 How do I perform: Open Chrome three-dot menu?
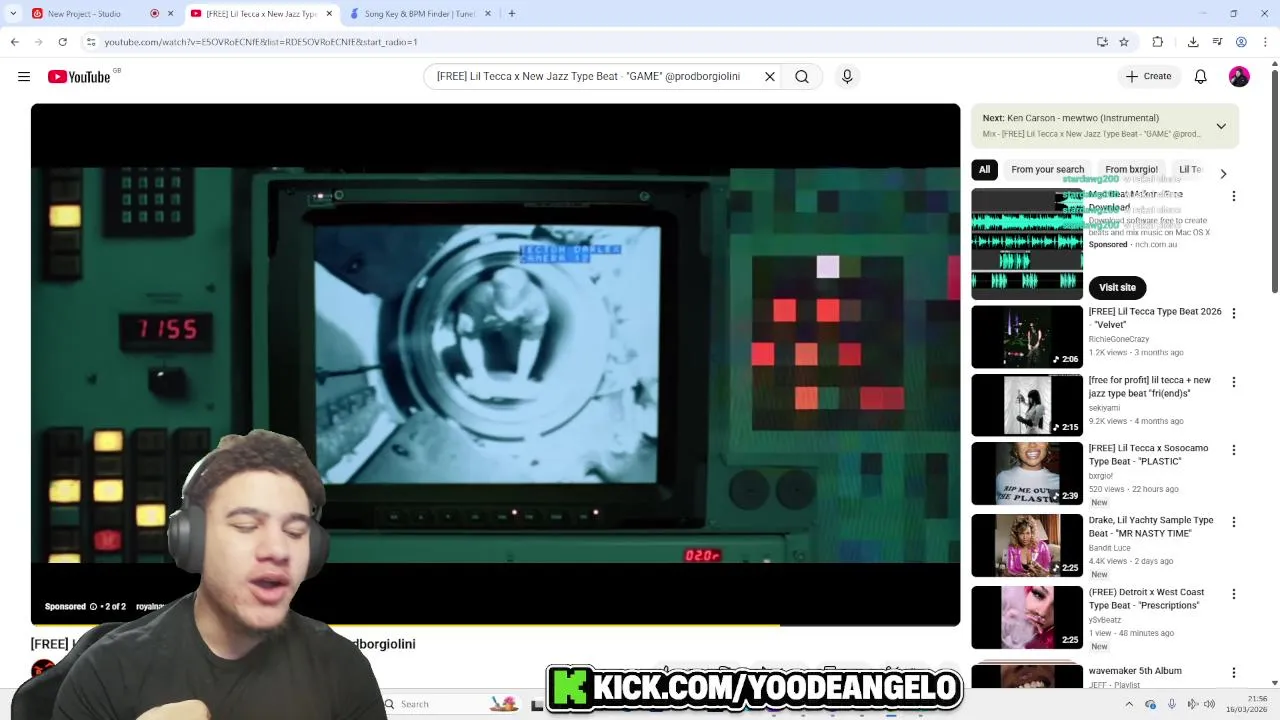tap(1265, 42)
